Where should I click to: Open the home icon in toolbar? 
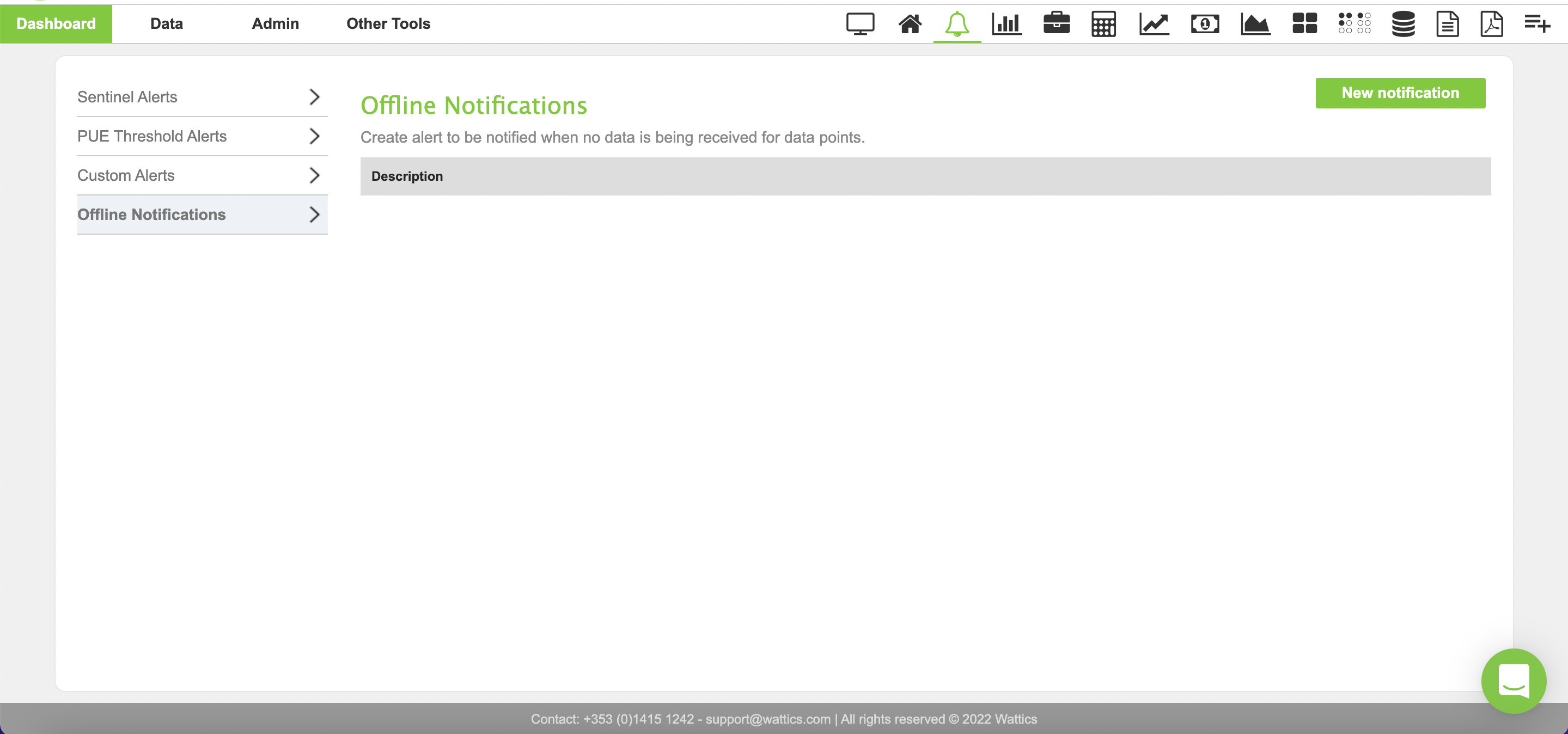tap(910, 24)
